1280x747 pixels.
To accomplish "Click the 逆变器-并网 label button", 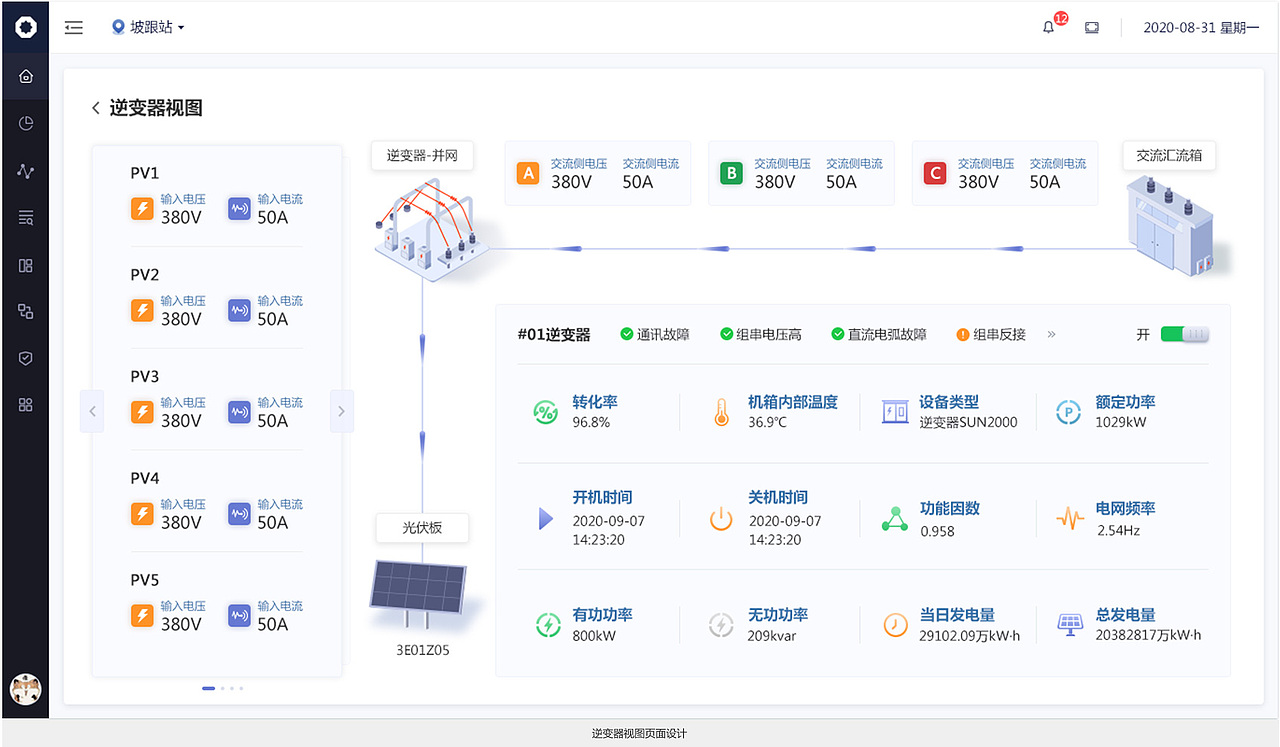I will tap(424, 155).
